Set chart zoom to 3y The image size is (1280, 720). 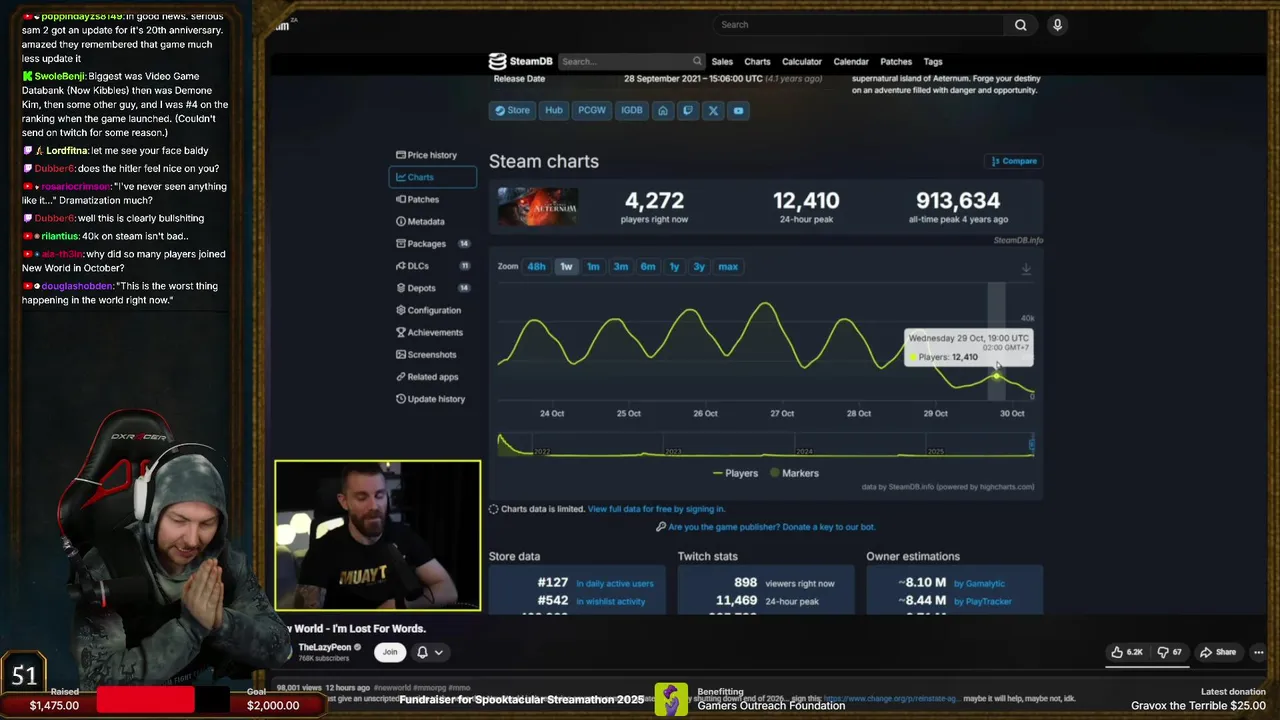[x=699, y=266]
